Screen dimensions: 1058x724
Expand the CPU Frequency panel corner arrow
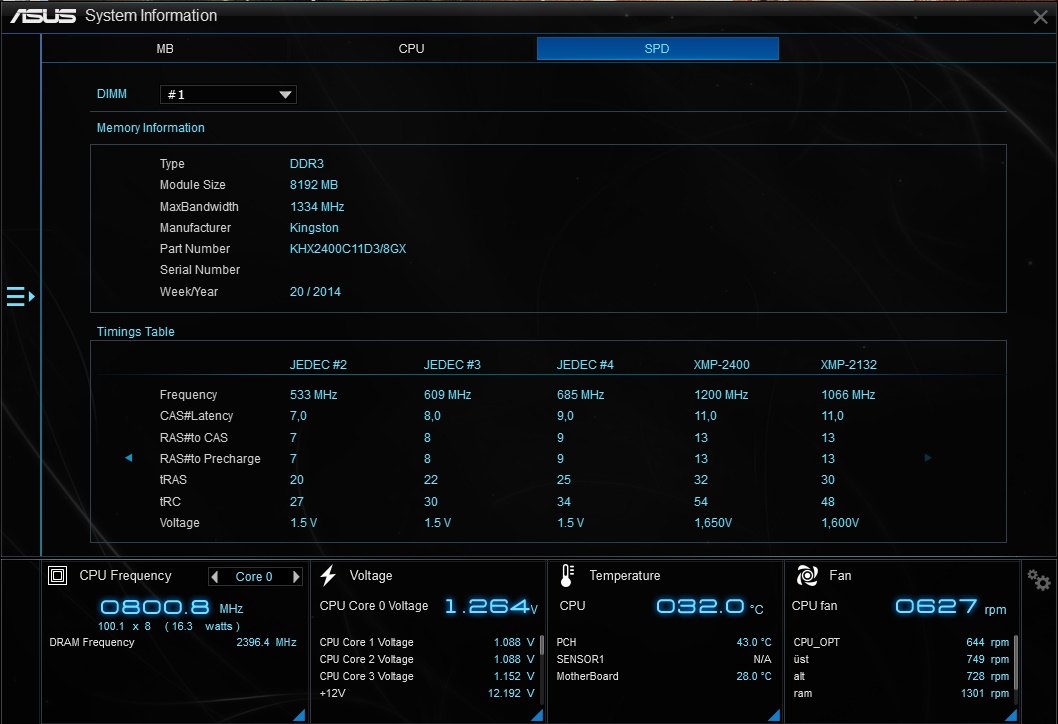[299, 714]
